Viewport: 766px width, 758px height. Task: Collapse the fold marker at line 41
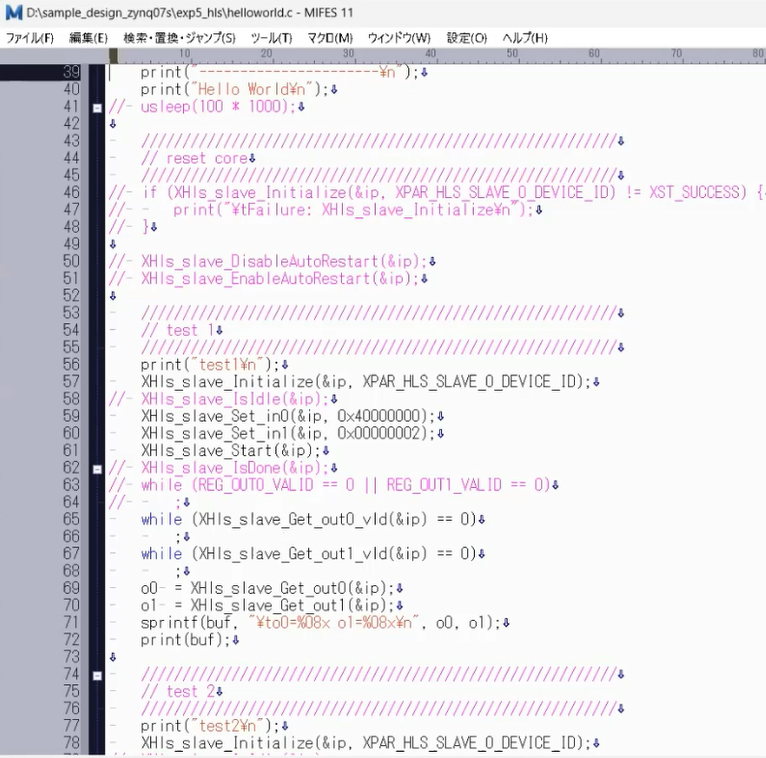pyautogui.click(x=97, y=106)
